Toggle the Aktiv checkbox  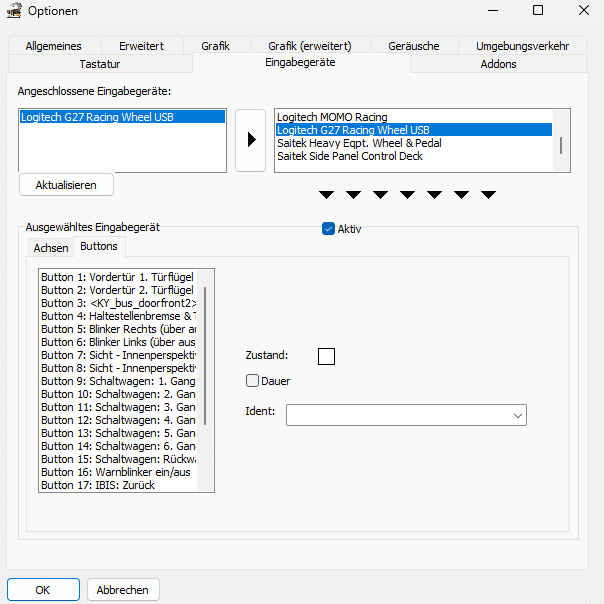point(328,228)
